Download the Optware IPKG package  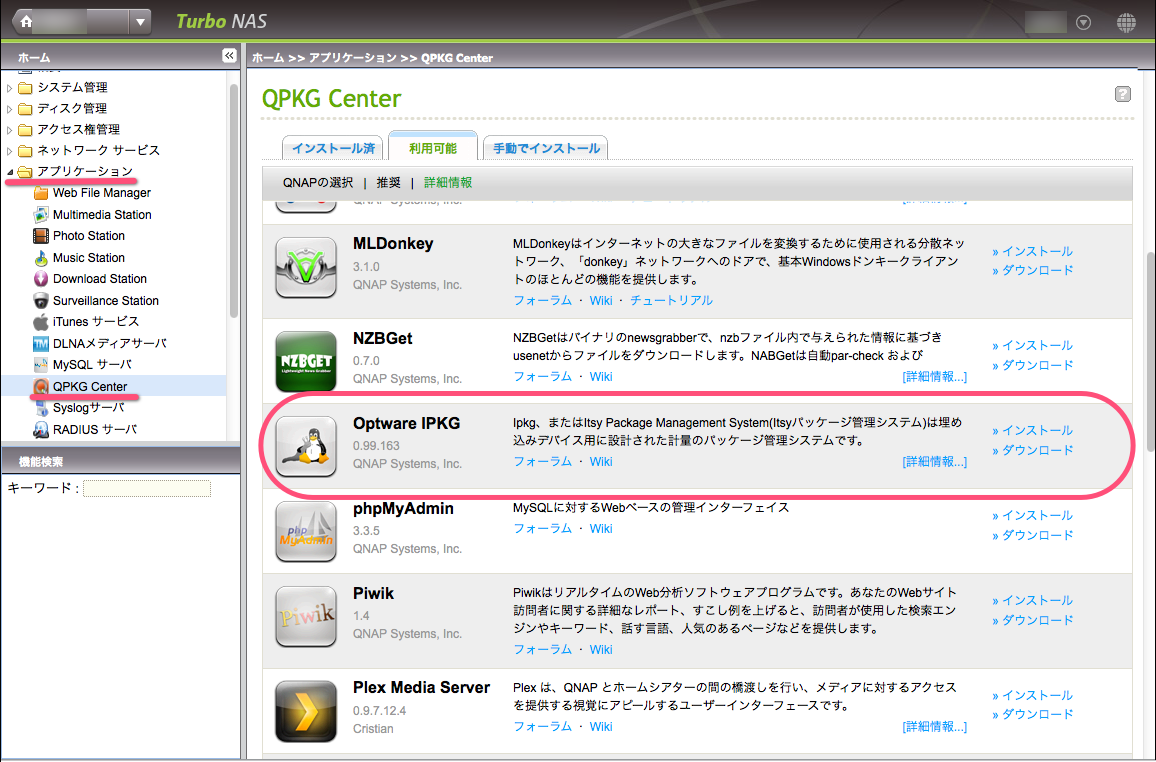point(1032,450)
